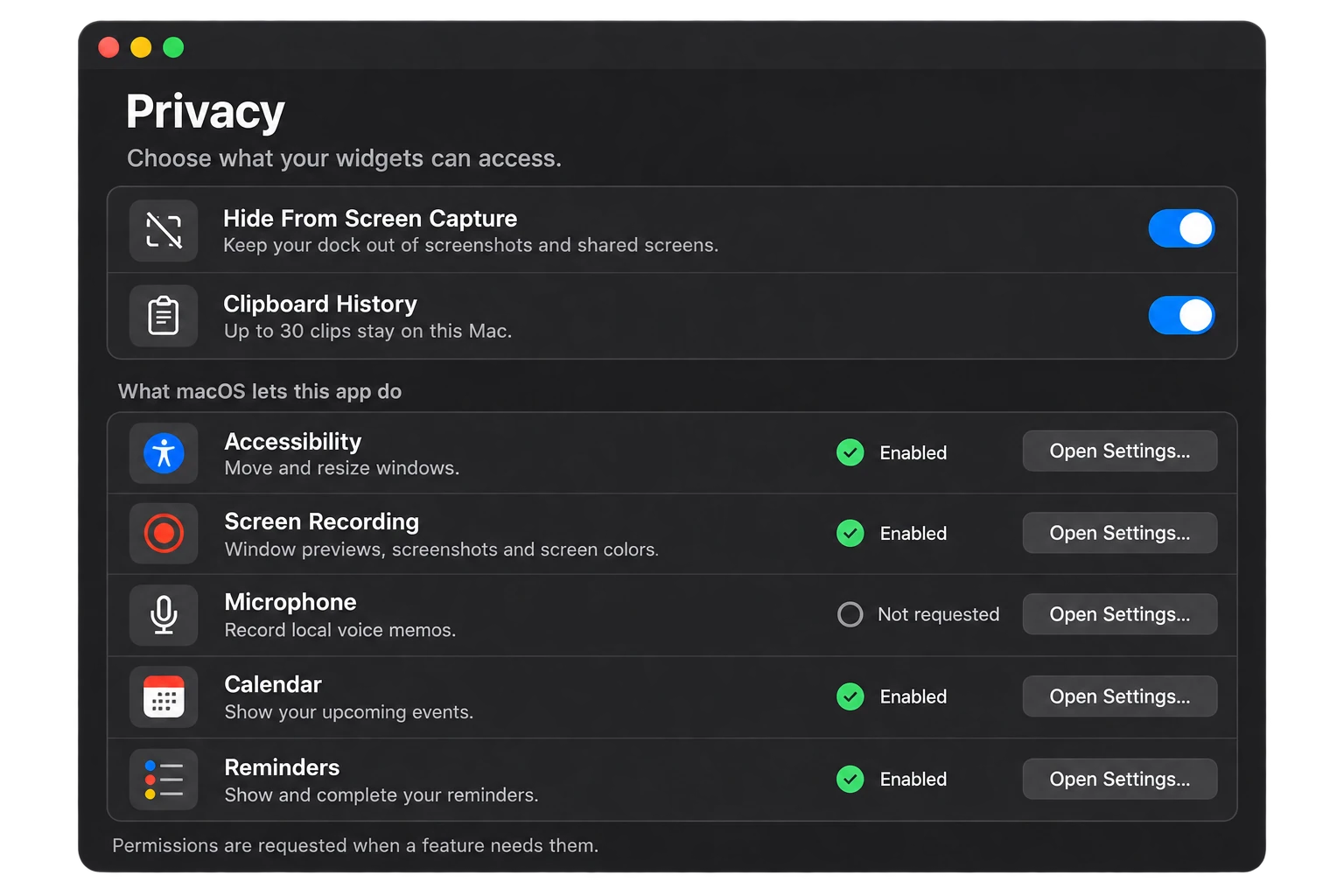This screenshot has width=1344, height=896.
Task: Click the red Screen Recording icon
Action: pyautogui.click(x=164, y=533)
